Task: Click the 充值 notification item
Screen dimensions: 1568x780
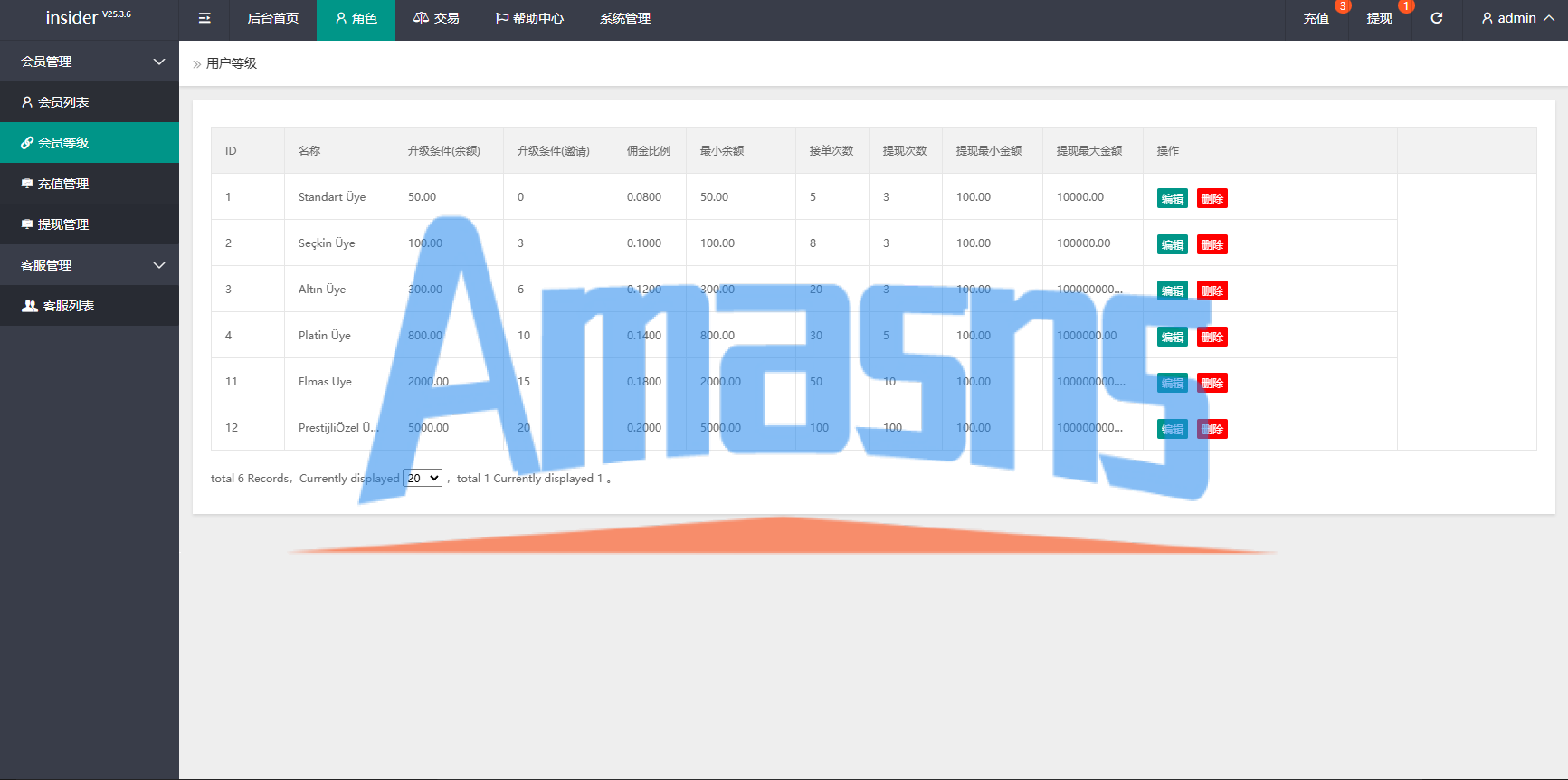Action: point(1316,18)
